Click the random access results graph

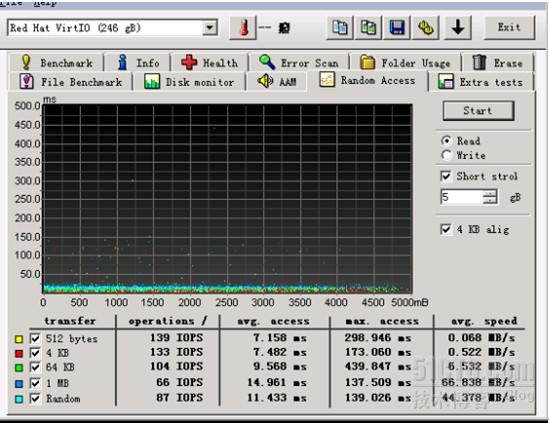[x=227, y=199]
